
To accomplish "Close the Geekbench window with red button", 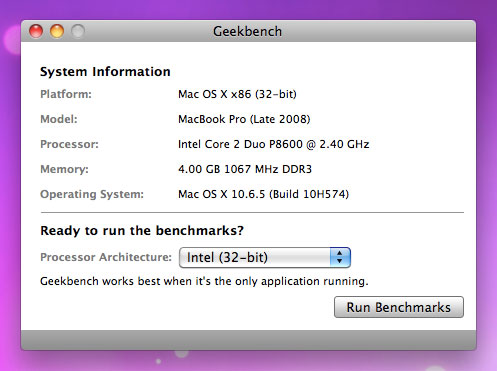I will [x=36, y=31].
